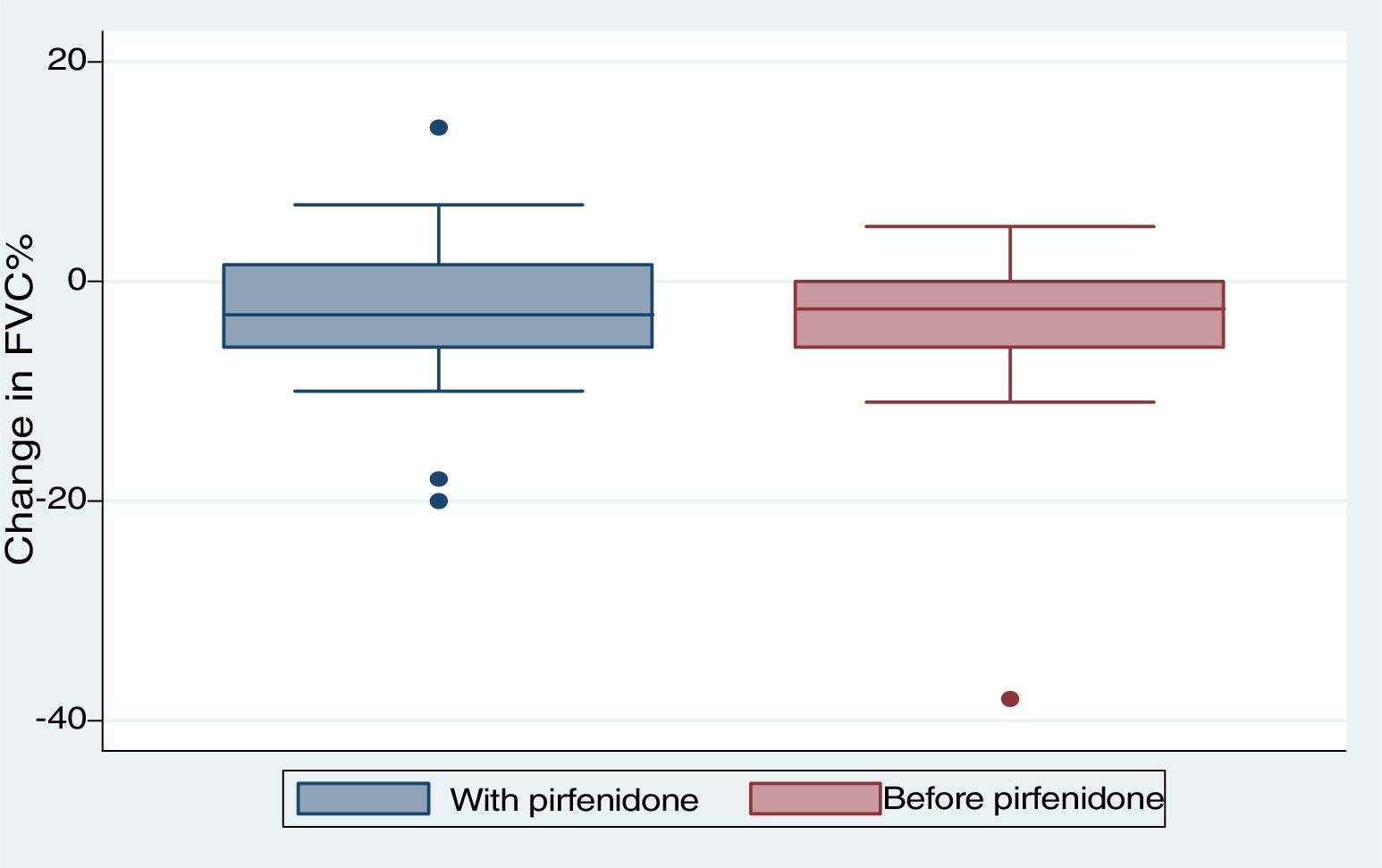Select the "Before pirfenidone" legend label

pos(1024,798)
